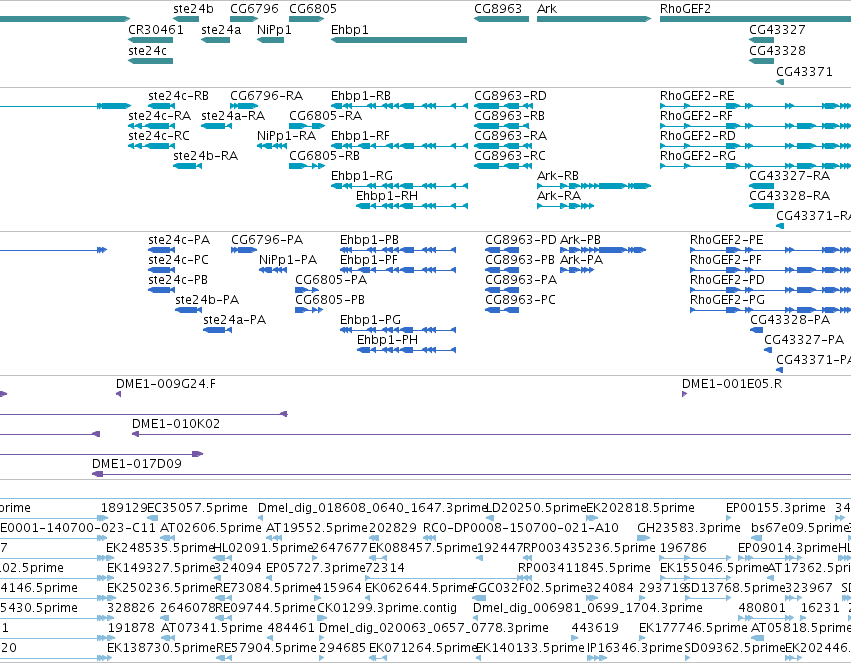Screen dimensions: 851x663
Task: Select the small CG43371 gene glyph
Action: 780,82
